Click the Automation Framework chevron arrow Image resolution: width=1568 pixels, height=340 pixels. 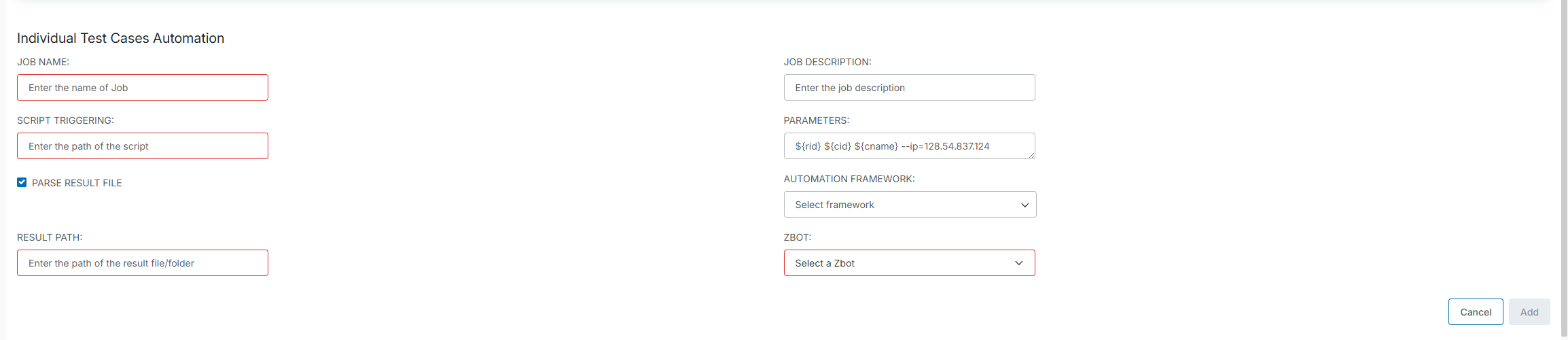pyautogui.click(x=1024, y=205)
